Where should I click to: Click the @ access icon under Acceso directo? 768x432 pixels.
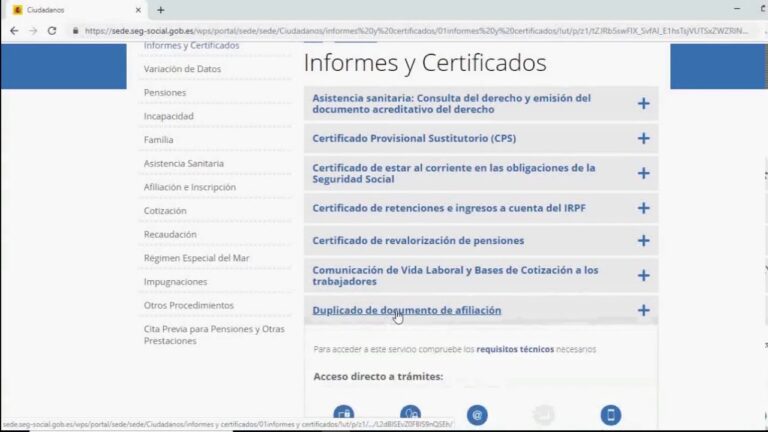[x=477, y=415]
